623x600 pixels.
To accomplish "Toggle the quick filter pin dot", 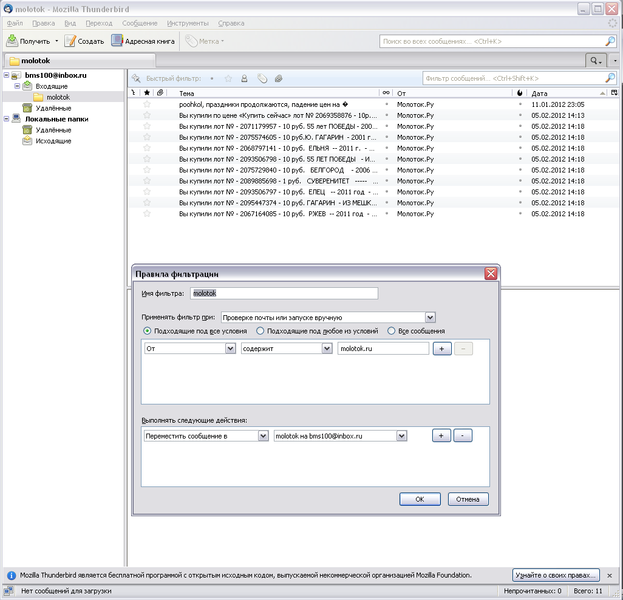I will 212,78.
